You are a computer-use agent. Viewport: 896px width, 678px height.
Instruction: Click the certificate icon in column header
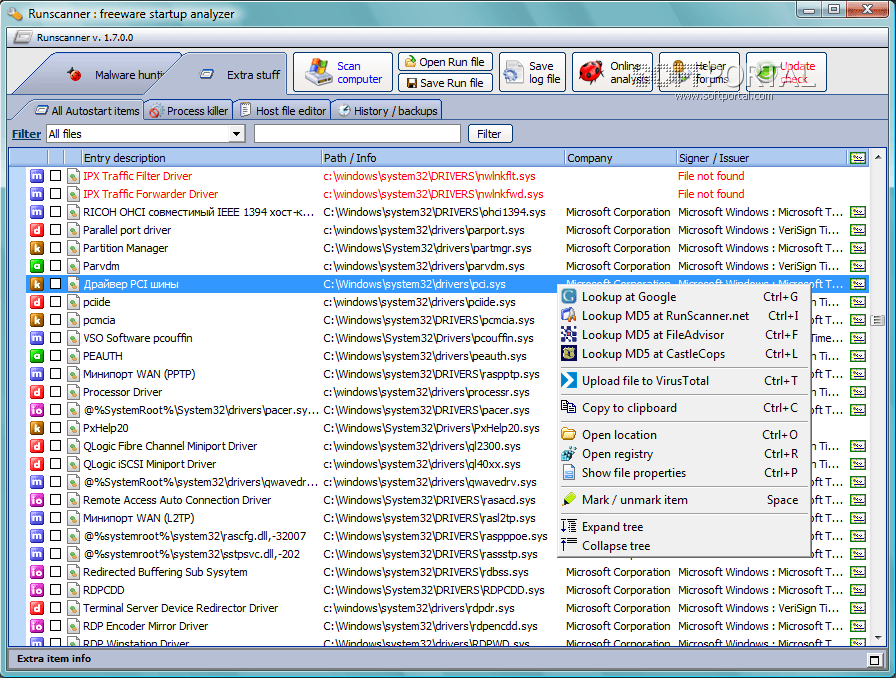click(857, 158)
